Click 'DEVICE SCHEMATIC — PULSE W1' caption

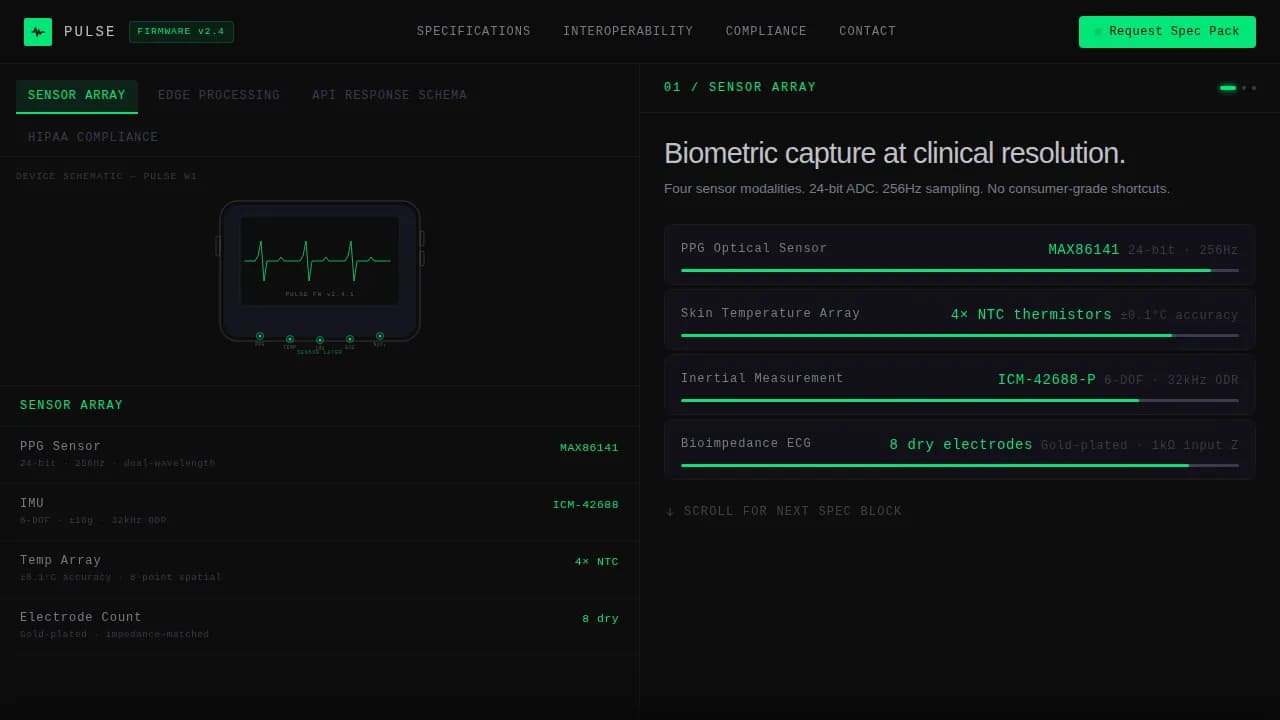(106, 177)
